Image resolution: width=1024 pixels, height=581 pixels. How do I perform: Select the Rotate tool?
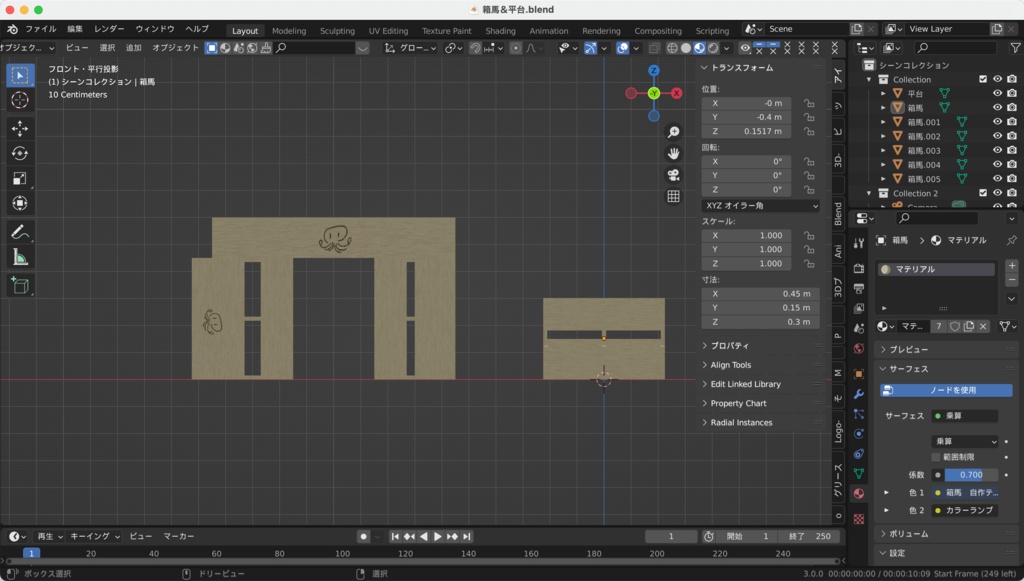pyautogui.click(x=20, y=153)
